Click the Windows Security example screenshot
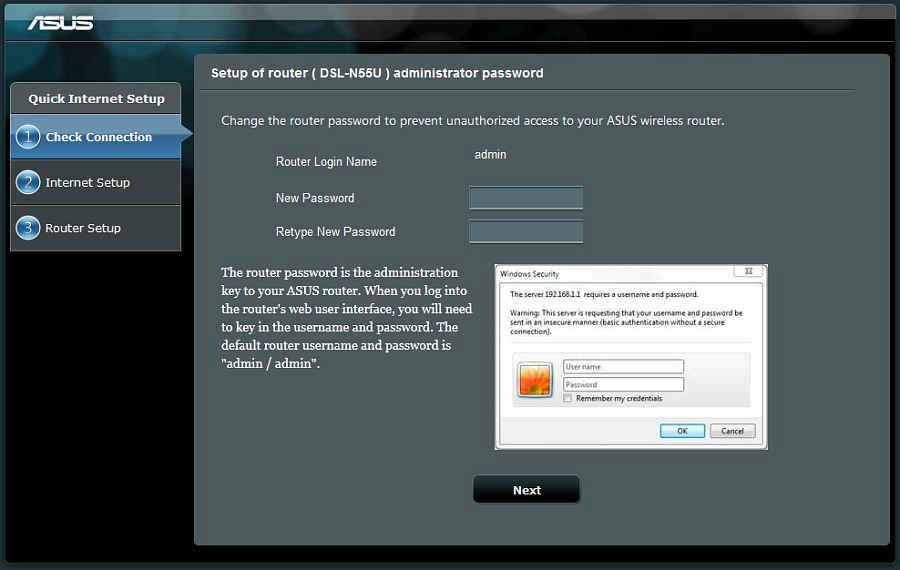Image resolution: width=900 pixels, height=570 pixels. click(631, 356)
